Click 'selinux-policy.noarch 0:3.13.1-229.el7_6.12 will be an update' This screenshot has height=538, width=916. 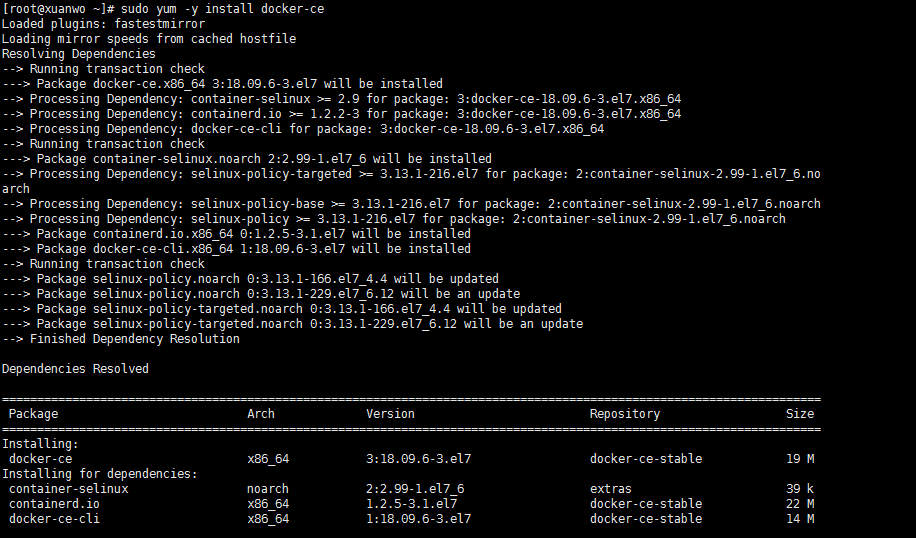(306, 294)
